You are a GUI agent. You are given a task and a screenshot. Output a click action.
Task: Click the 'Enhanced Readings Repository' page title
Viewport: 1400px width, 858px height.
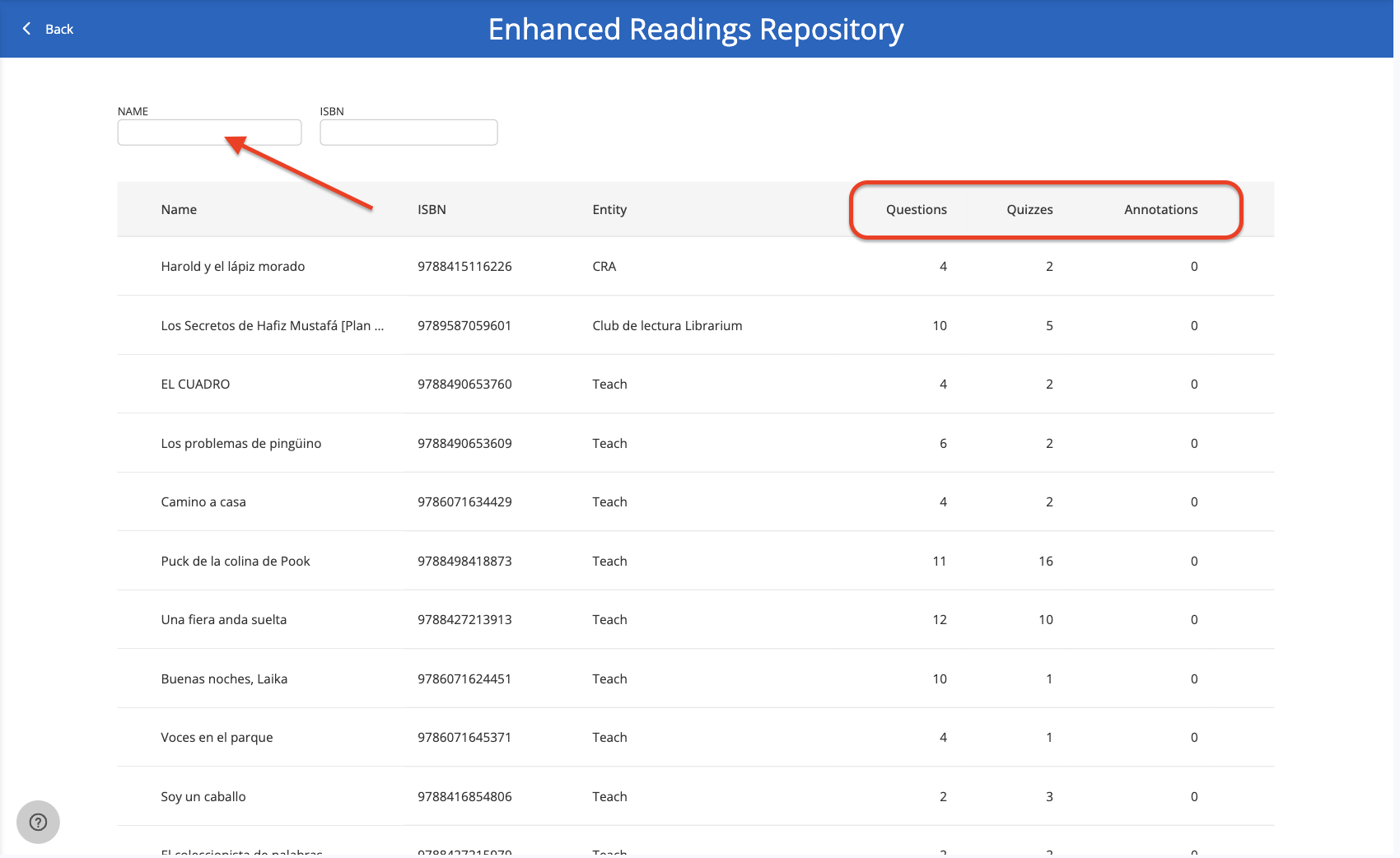coord(696,29)
